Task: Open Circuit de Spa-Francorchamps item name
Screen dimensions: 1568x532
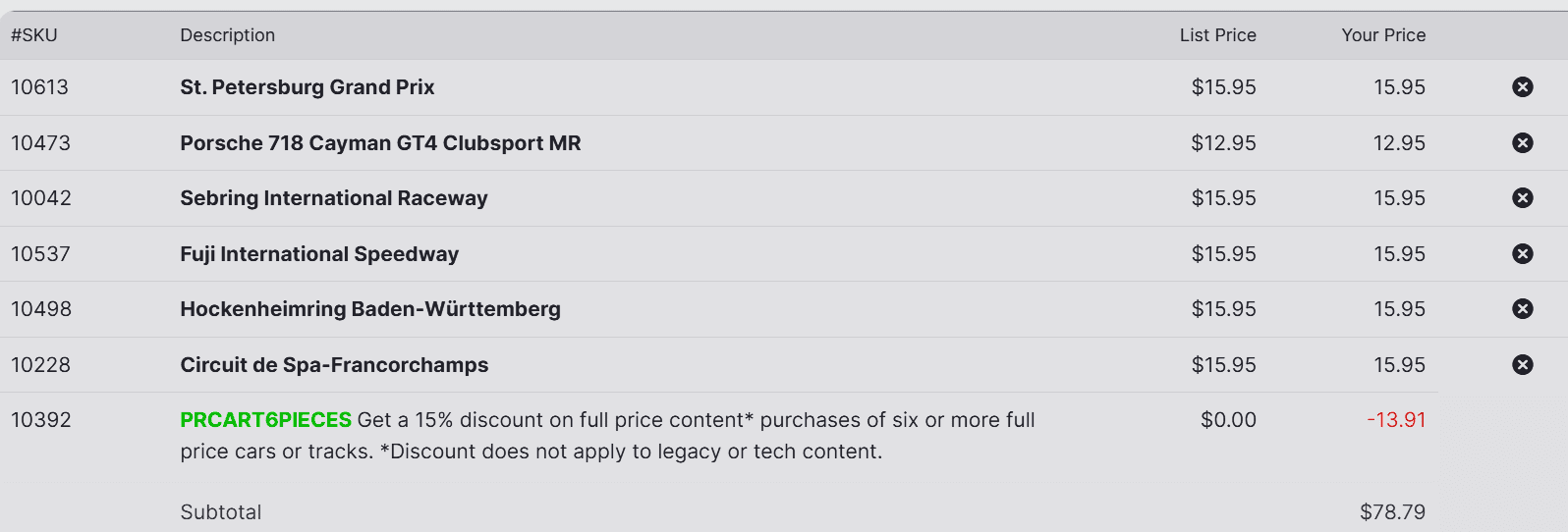Action: coord(334,365)
